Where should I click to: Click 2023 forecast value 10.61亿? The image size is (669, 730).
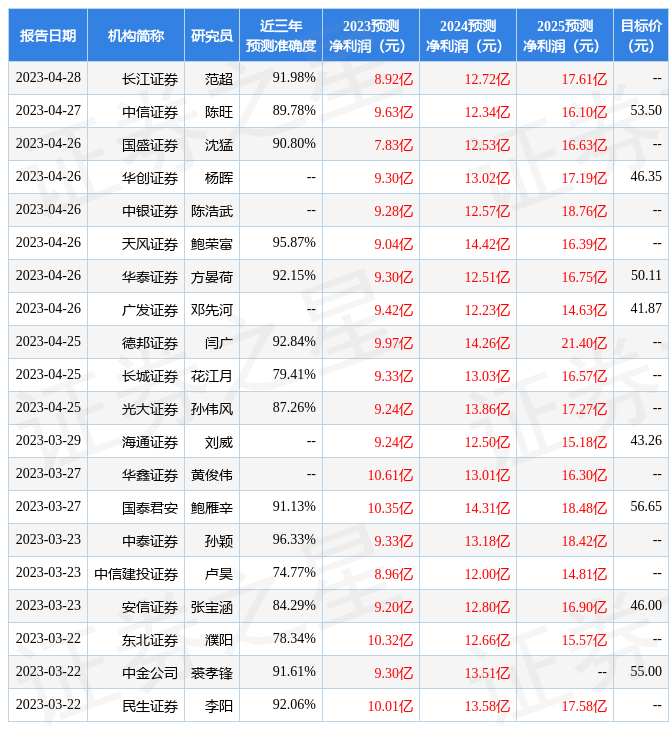[391, 475]
